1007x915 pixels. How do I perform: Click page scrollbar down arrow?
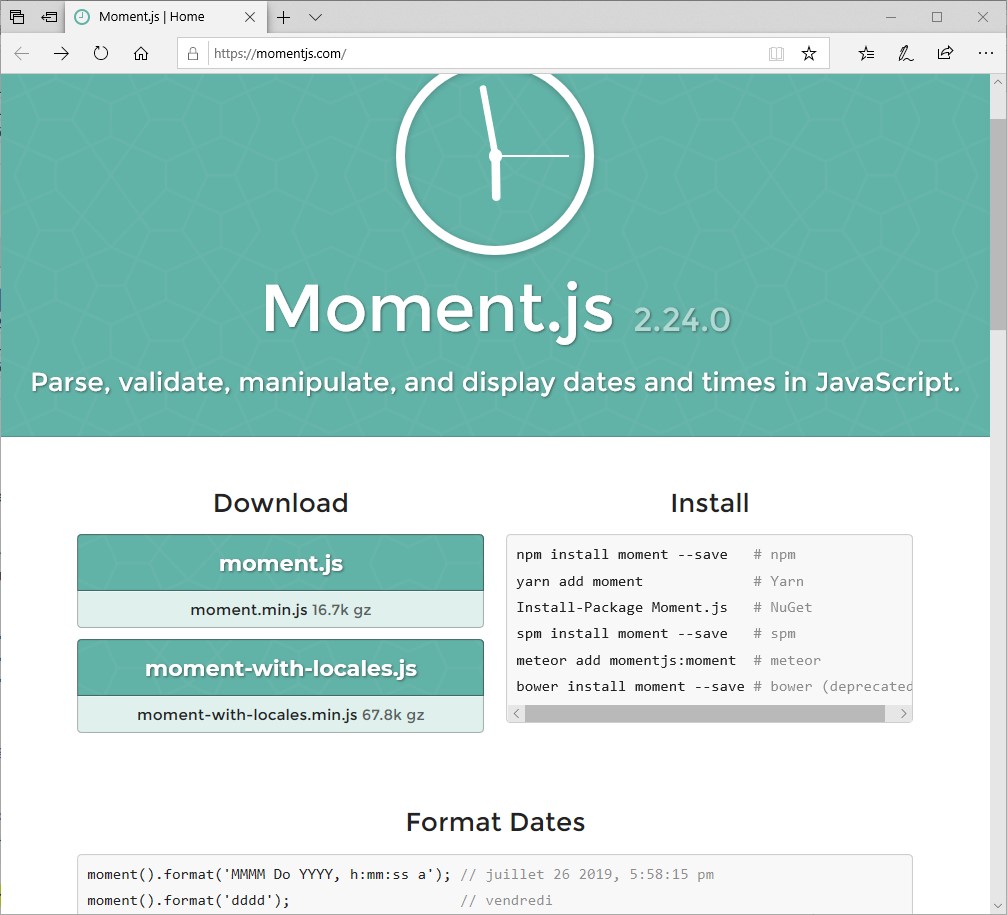[997, 905]
